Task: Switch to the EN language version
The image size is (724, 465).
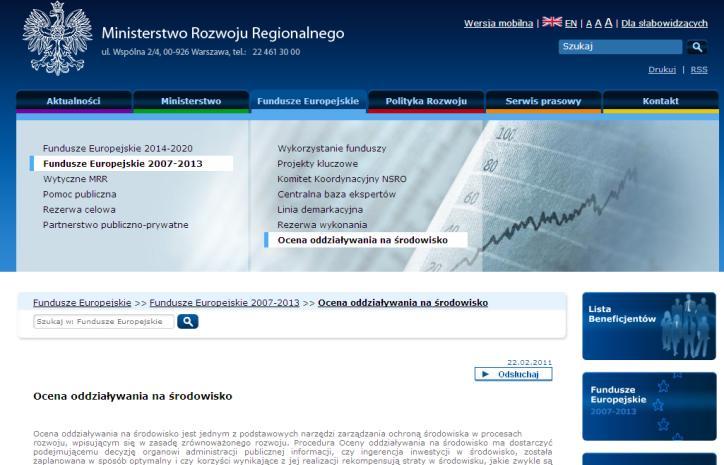Action: pyautogui.click(x=571, y=23)
